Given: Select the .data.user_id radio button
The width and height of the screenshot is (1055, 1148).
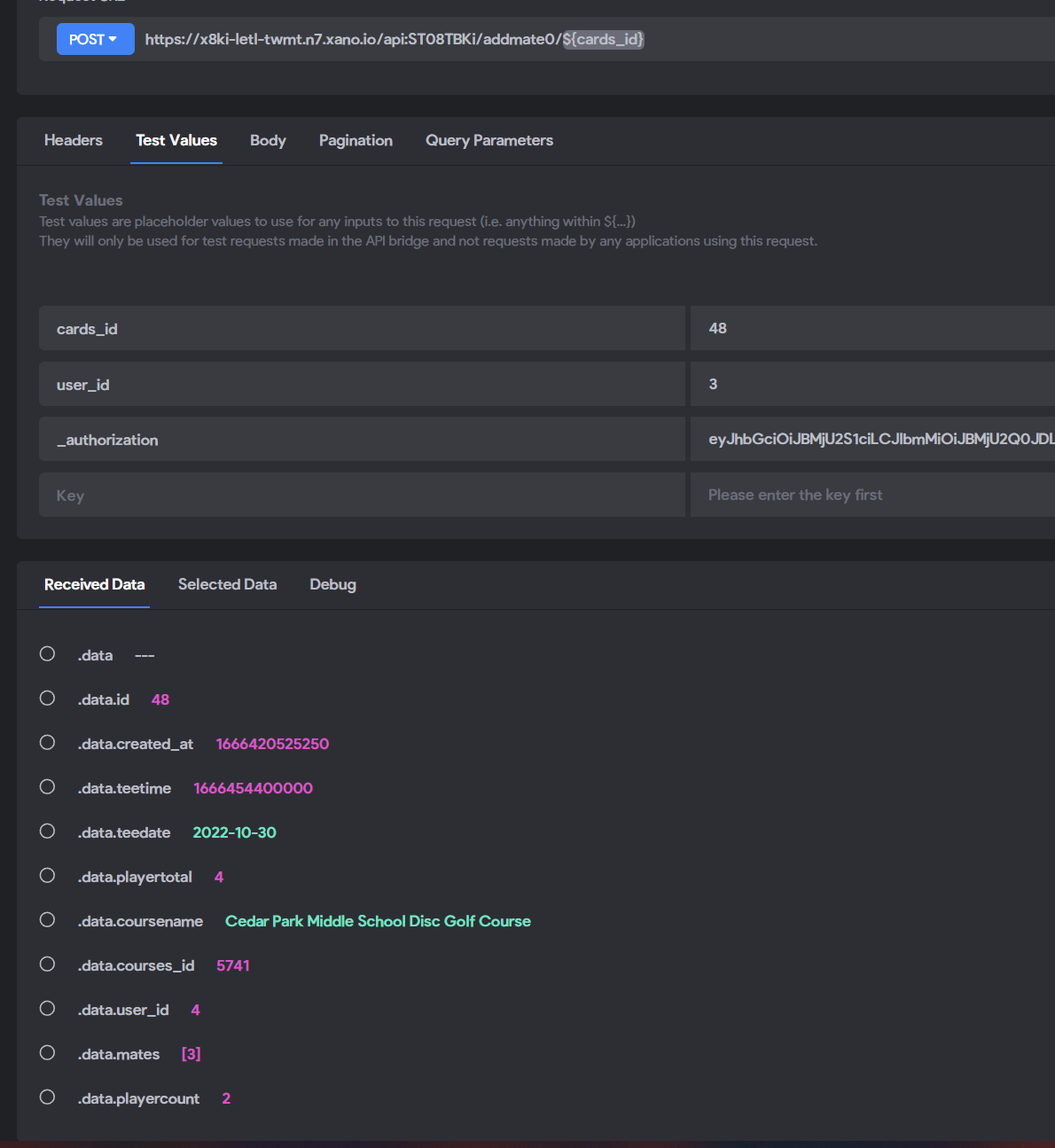Looking at the screenshot, I should [48, 1009].
